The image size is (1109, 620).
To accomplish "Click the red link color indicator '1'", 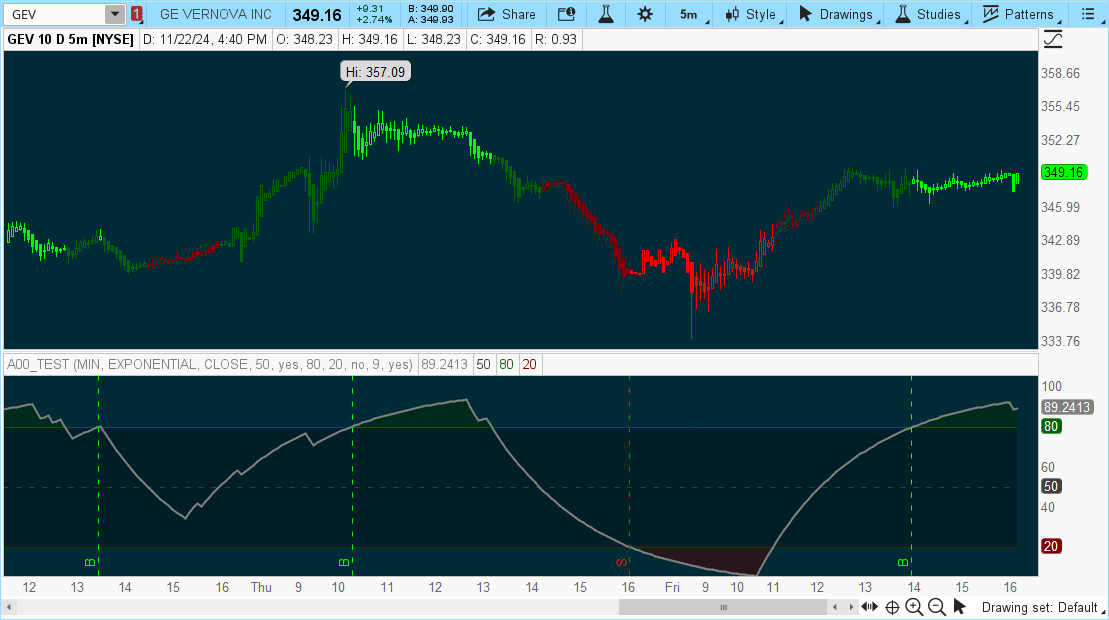I will pos(137,14).
